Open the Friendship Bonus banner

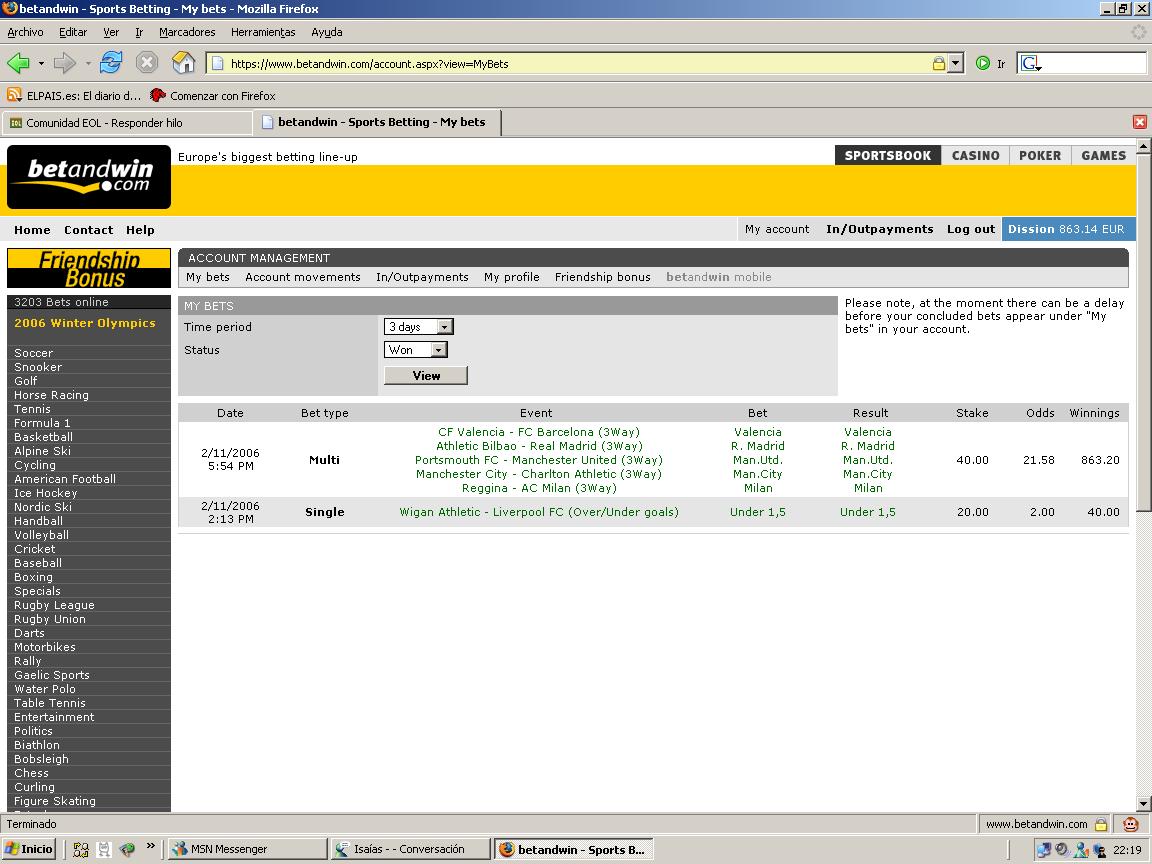[89, 268]
